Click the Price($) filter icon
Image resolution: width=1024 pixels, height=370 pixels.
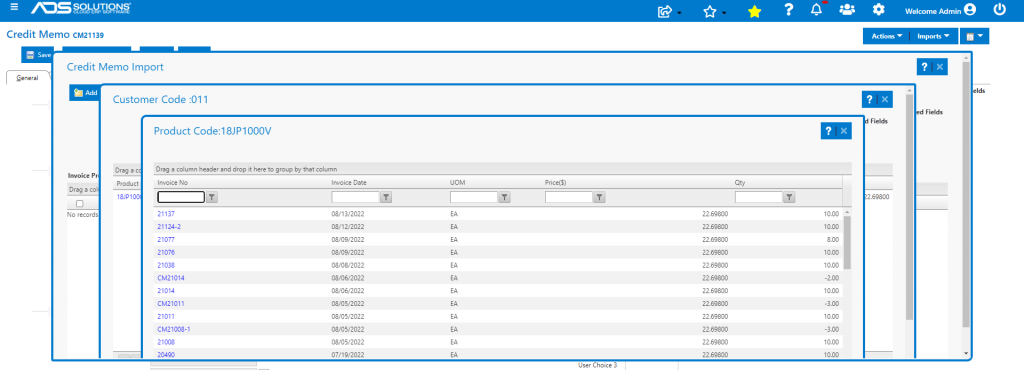600,197
